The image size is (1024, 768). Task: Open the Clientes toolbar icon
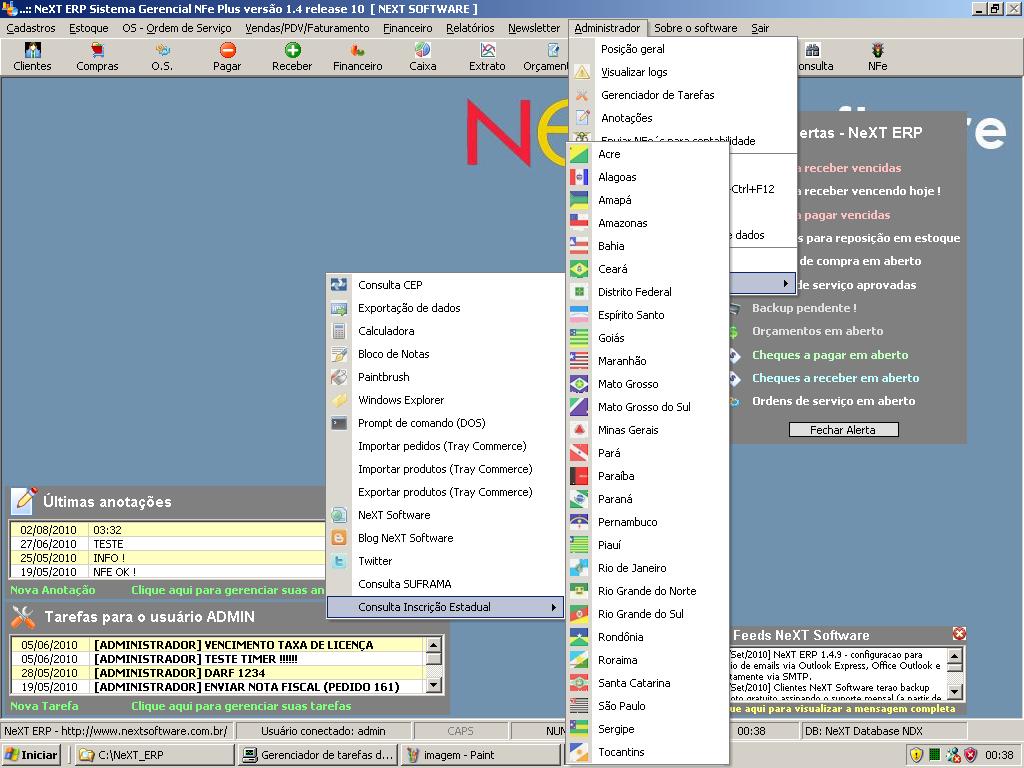33,57
